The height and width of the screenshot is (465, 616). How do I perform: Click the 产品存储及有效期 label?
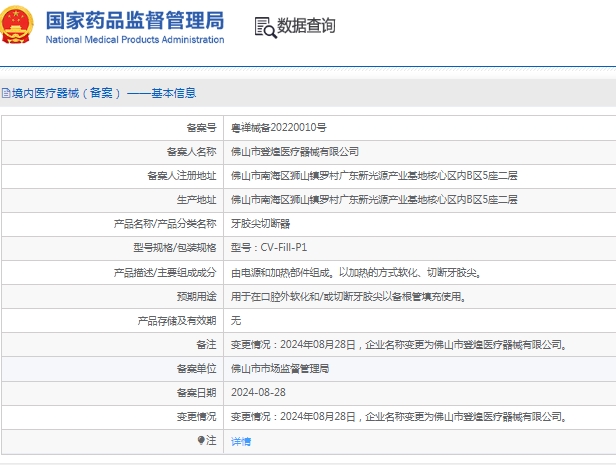pyautogui.click(x=177, y=320)
